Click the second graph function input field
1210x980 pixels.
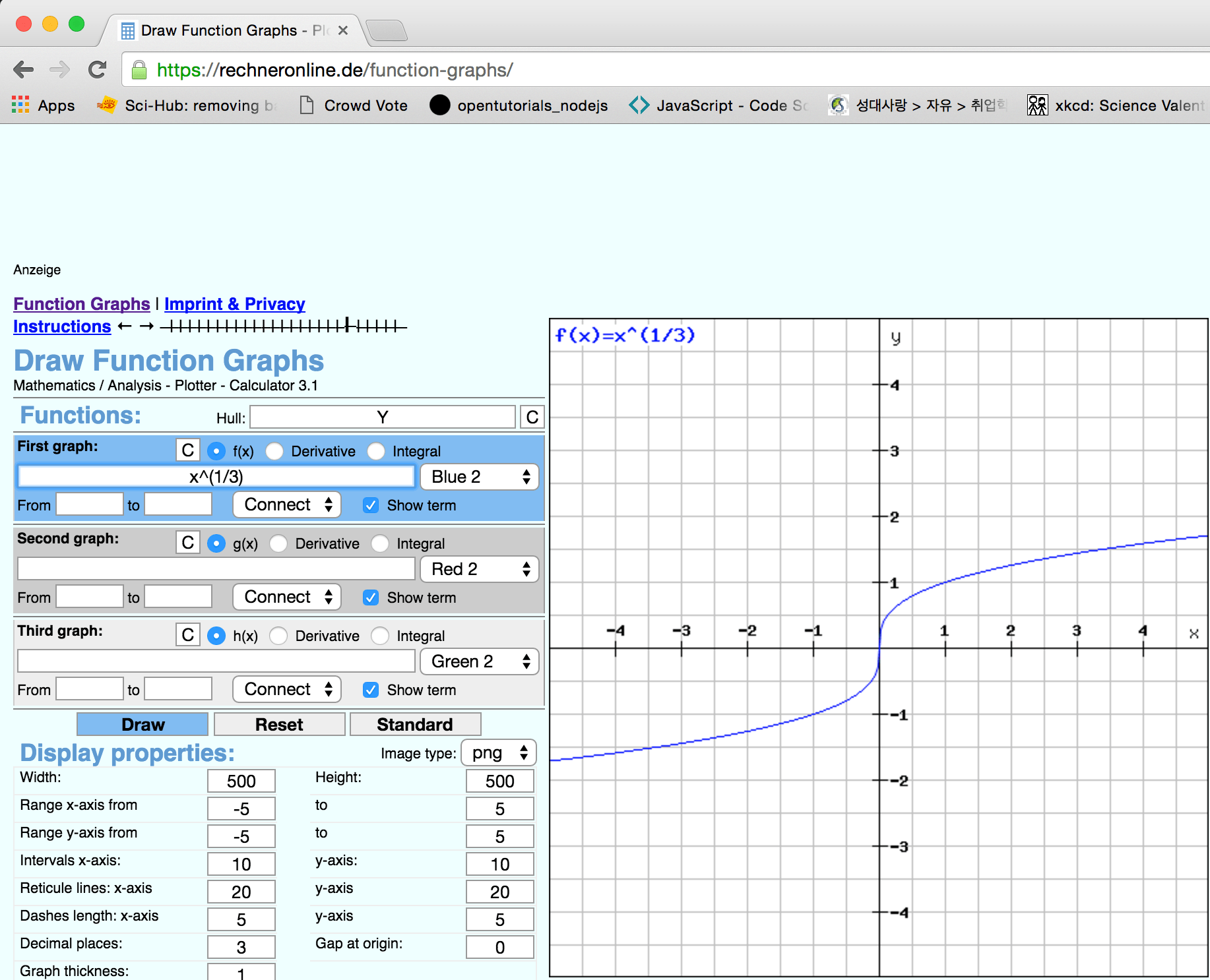coord(215,568)
